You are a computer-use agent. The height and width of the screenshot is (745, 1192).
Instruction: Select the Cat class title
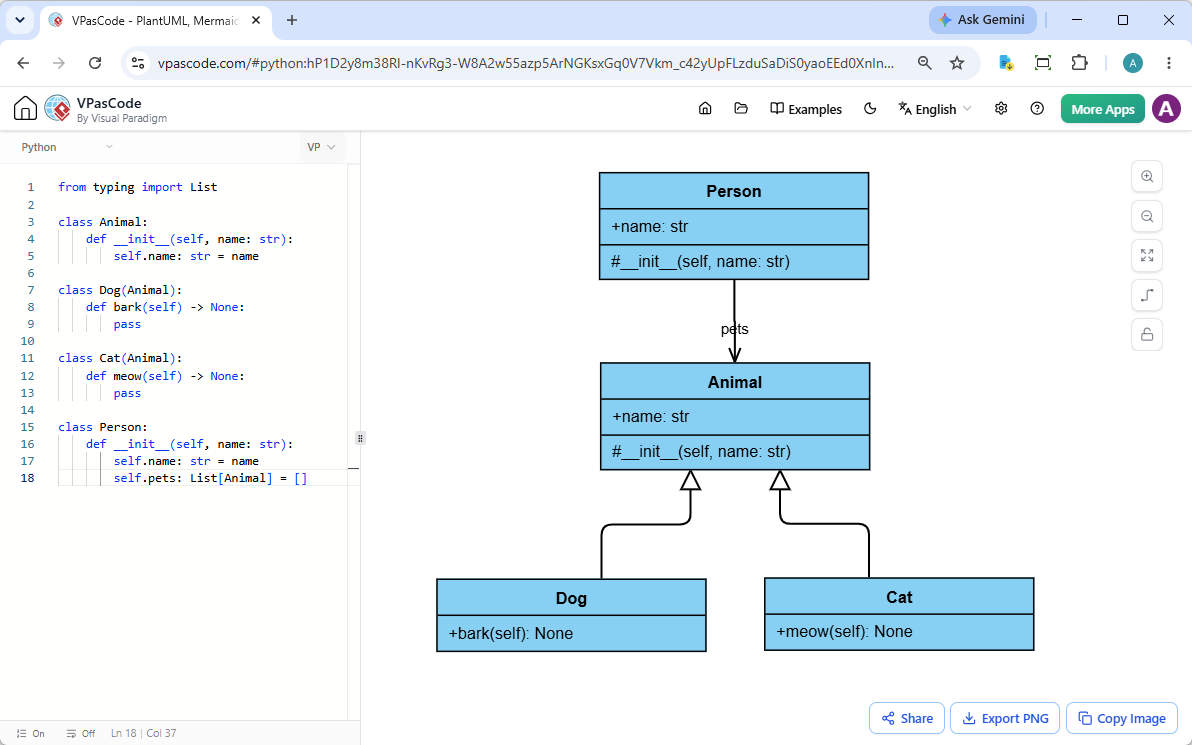click(x=899, y=598)
